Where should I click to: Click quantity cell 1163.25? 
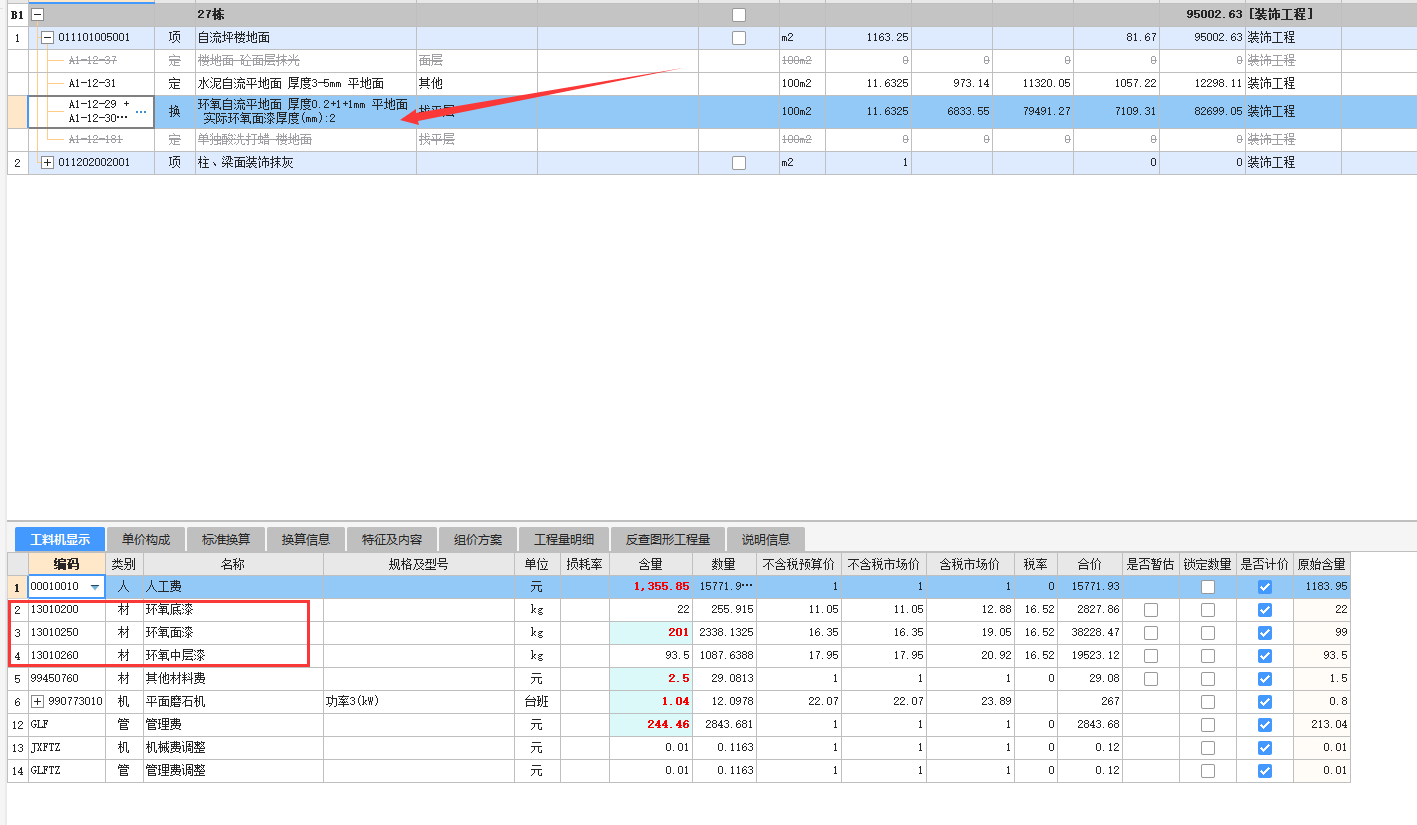(868, 38)
